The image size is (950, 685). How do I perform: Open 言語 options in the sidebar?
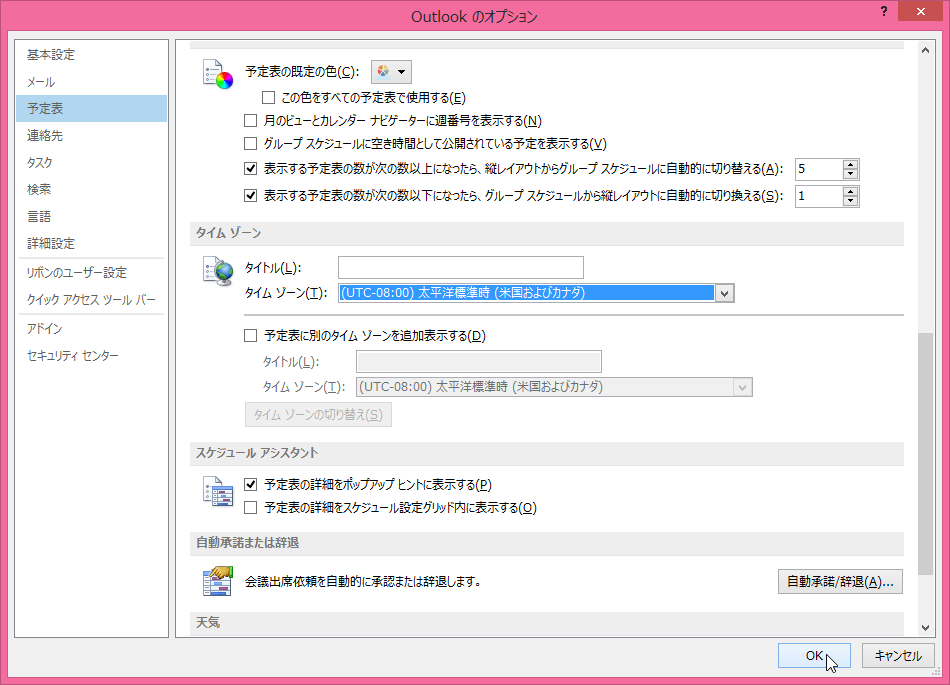91,216
